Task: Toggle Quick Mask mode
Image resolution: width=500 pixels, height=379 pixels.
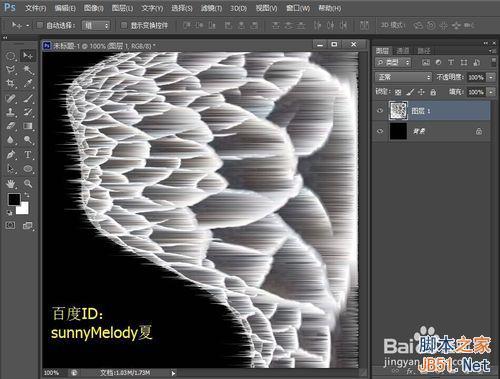Action: 11,226
